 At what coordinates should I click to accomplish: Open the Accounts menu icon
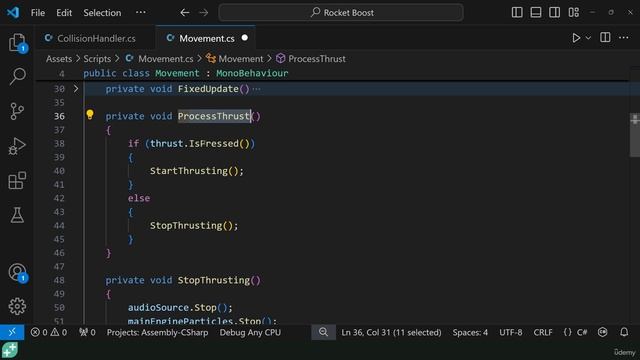(17, 272)
